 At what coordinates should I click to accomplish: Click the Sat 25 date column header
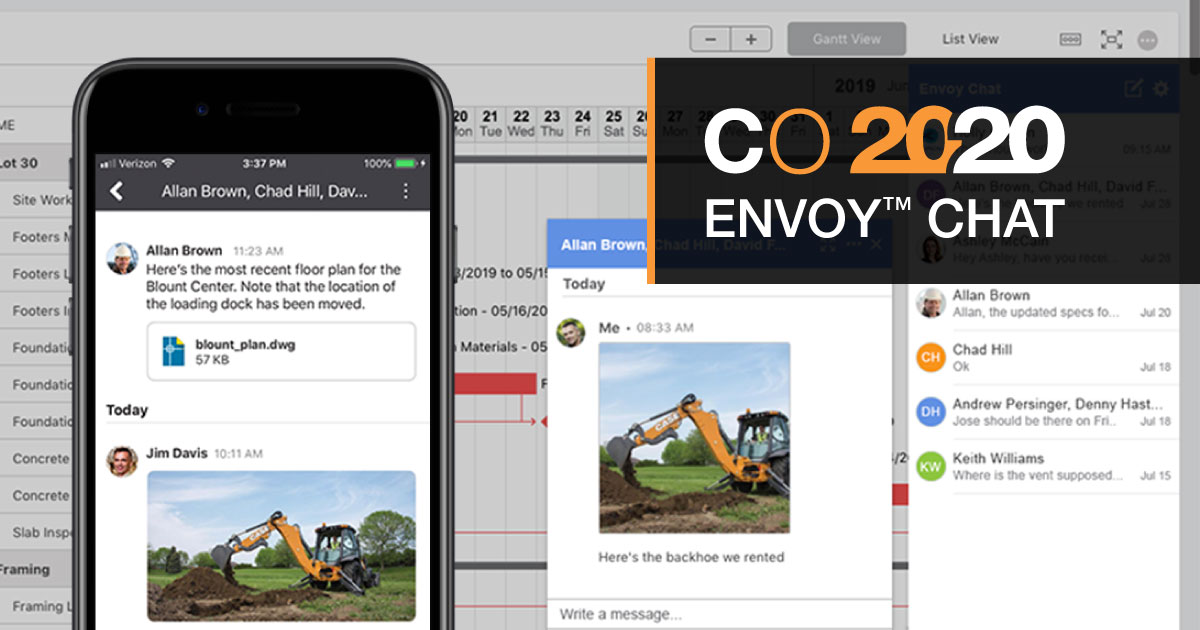(614, 124)
